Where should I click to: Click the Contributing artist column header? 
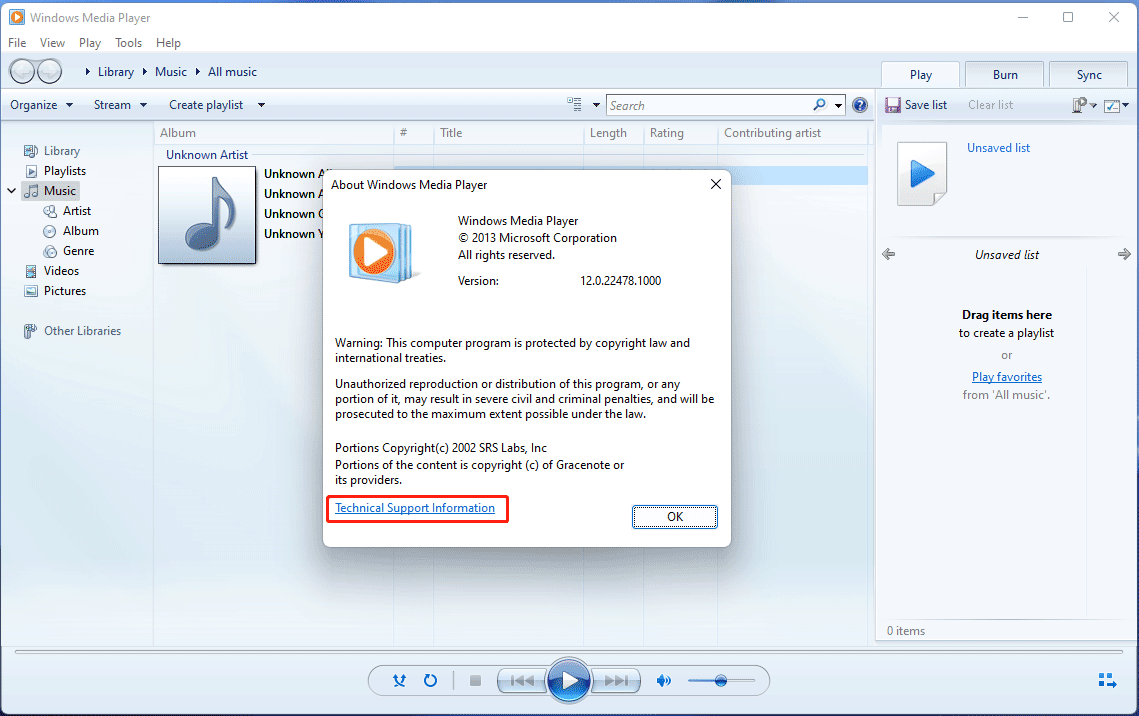793,133
